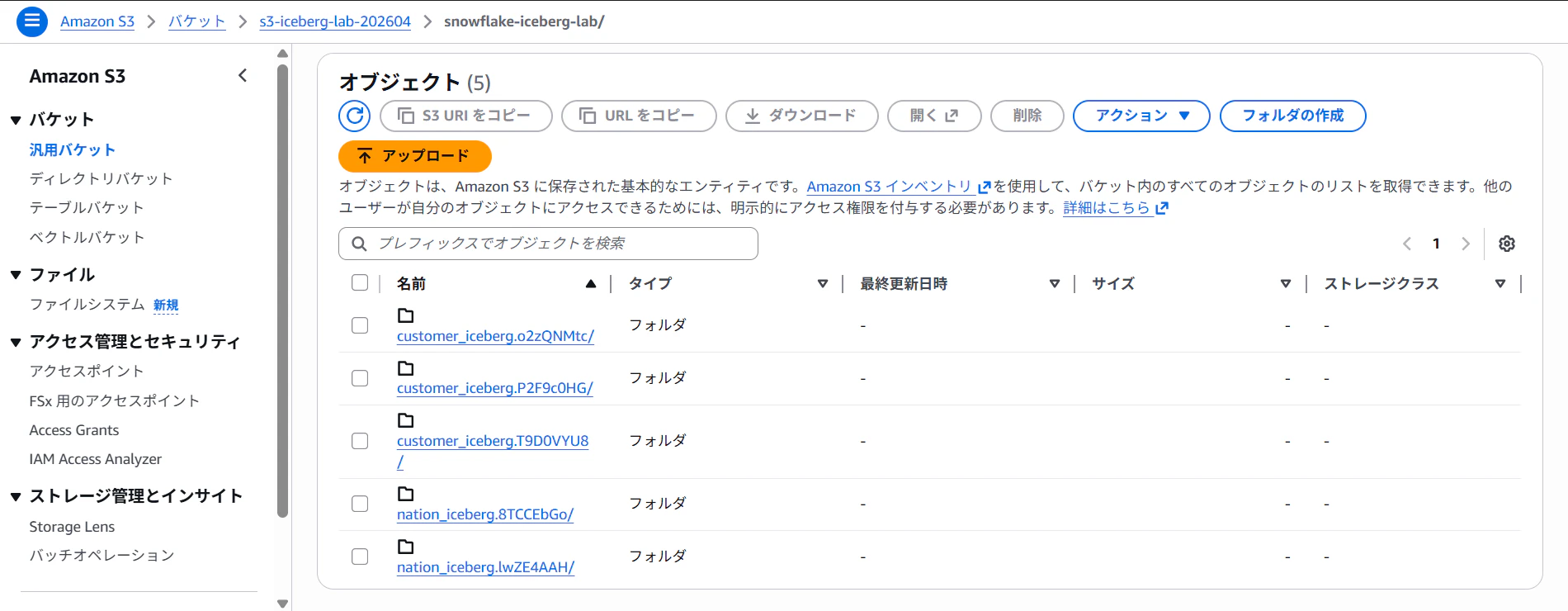The image size is (1568, 611).
Task: Open ベクトルバケット in sidebar
Action: tap(87, 237)
